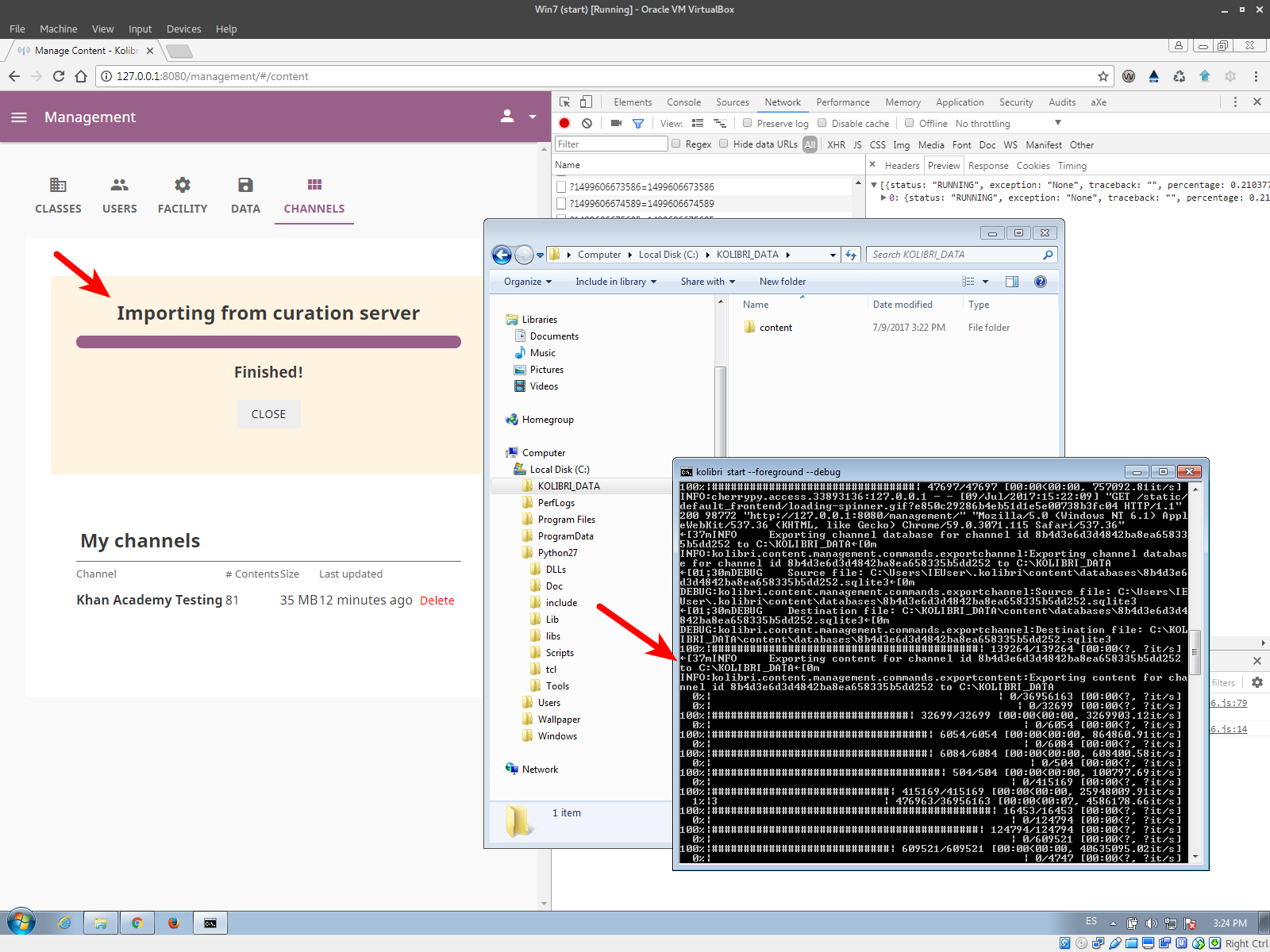Open the Devices menu in VirtualBox
The image size is (1270, 952).
[x=183, y=29]
